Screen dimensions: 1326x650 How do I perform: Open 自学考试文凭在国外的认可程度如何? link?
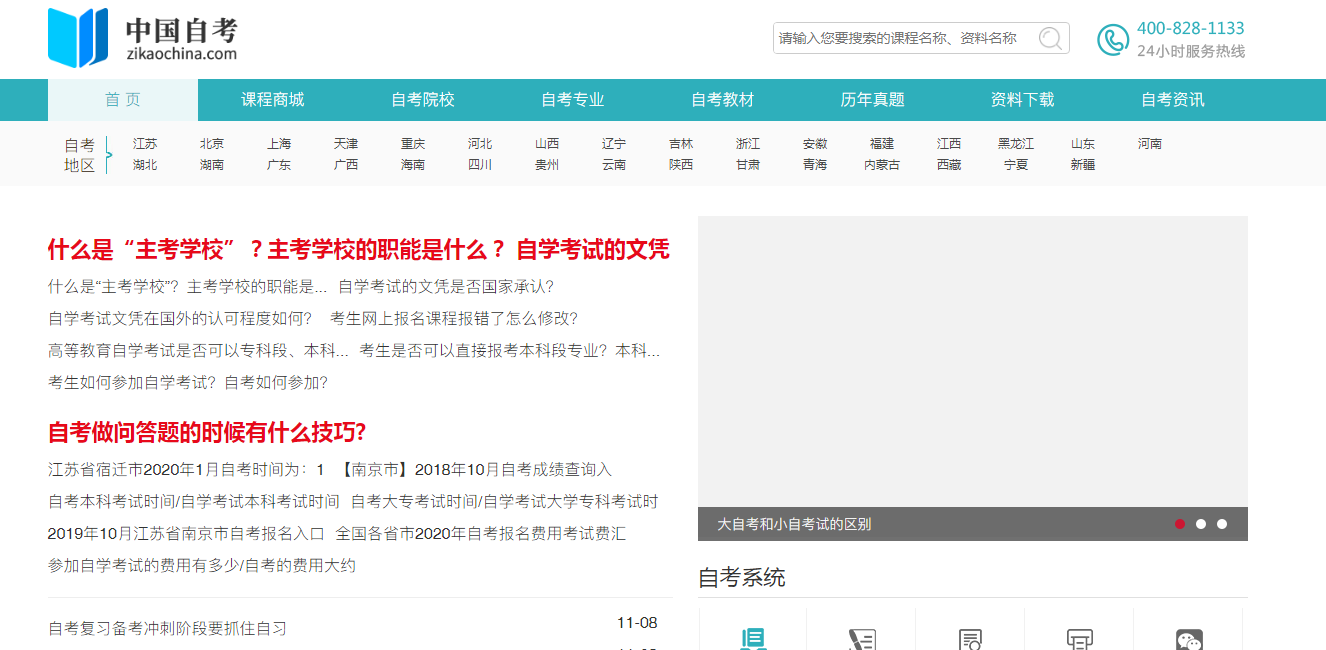click(x=181, y=319)
